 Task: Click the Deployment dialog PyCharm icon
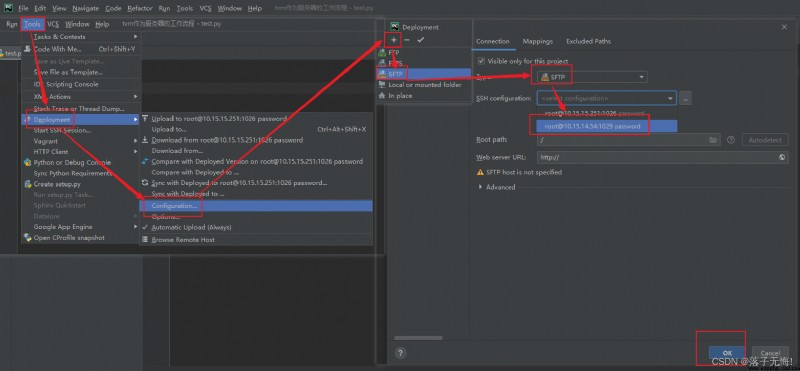point(394,27)
